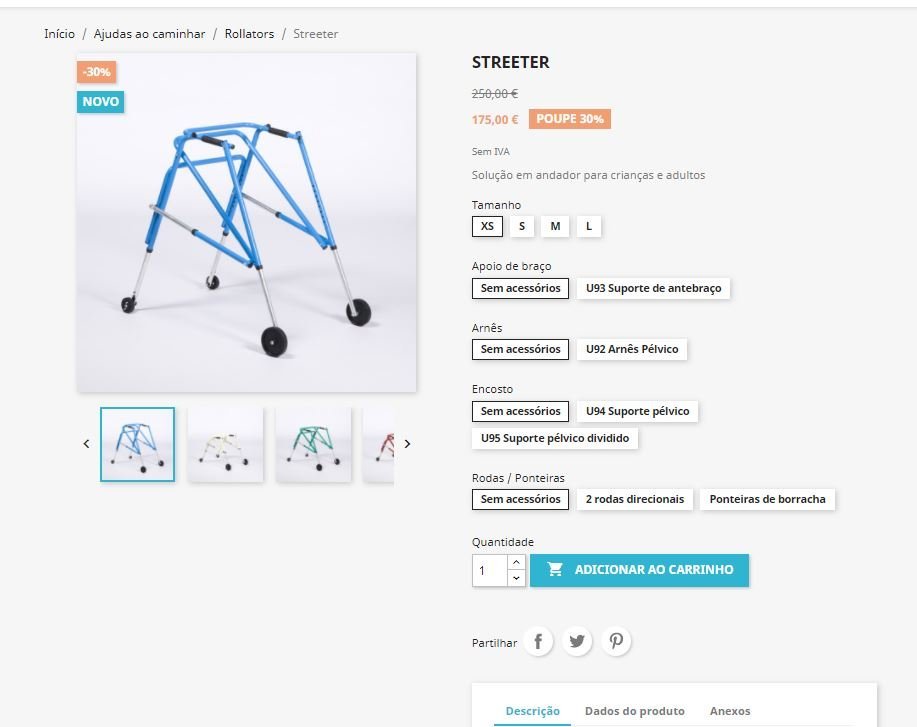The image size is (917, 727).
Task: Switch to the Anexos tab
Action: 730,711
